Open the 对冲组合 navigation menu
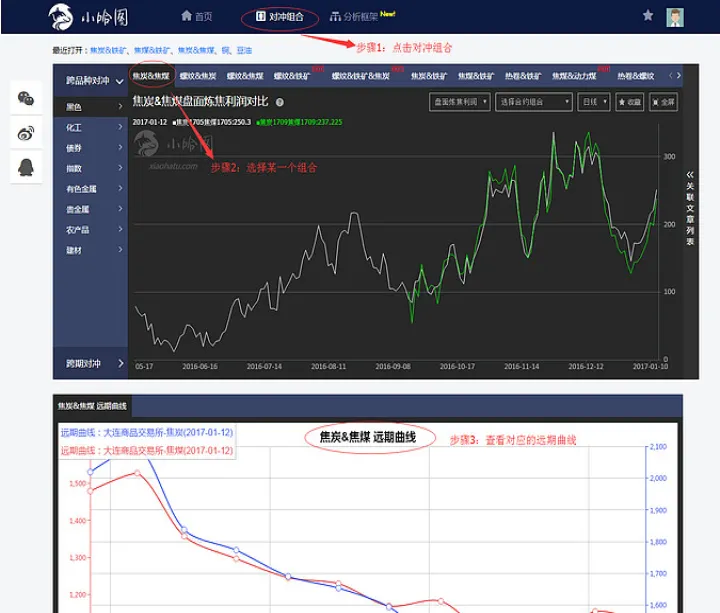The image size is (720, 613). (280, 17)
